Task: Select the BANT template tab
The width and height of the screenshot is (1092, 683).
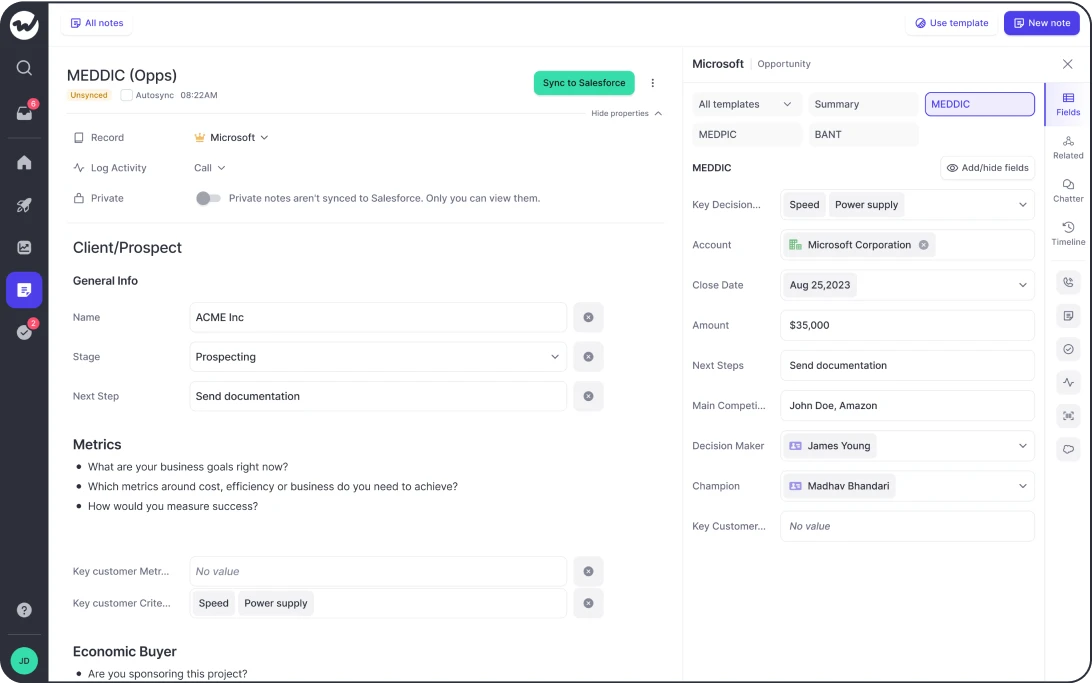Action: [863, 134]
